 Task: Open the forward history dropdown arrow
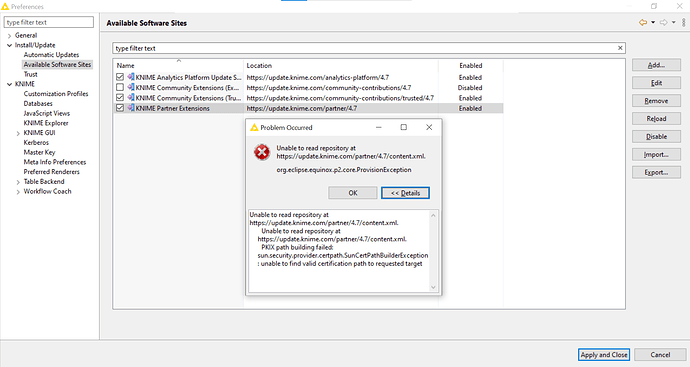point(674,22)
